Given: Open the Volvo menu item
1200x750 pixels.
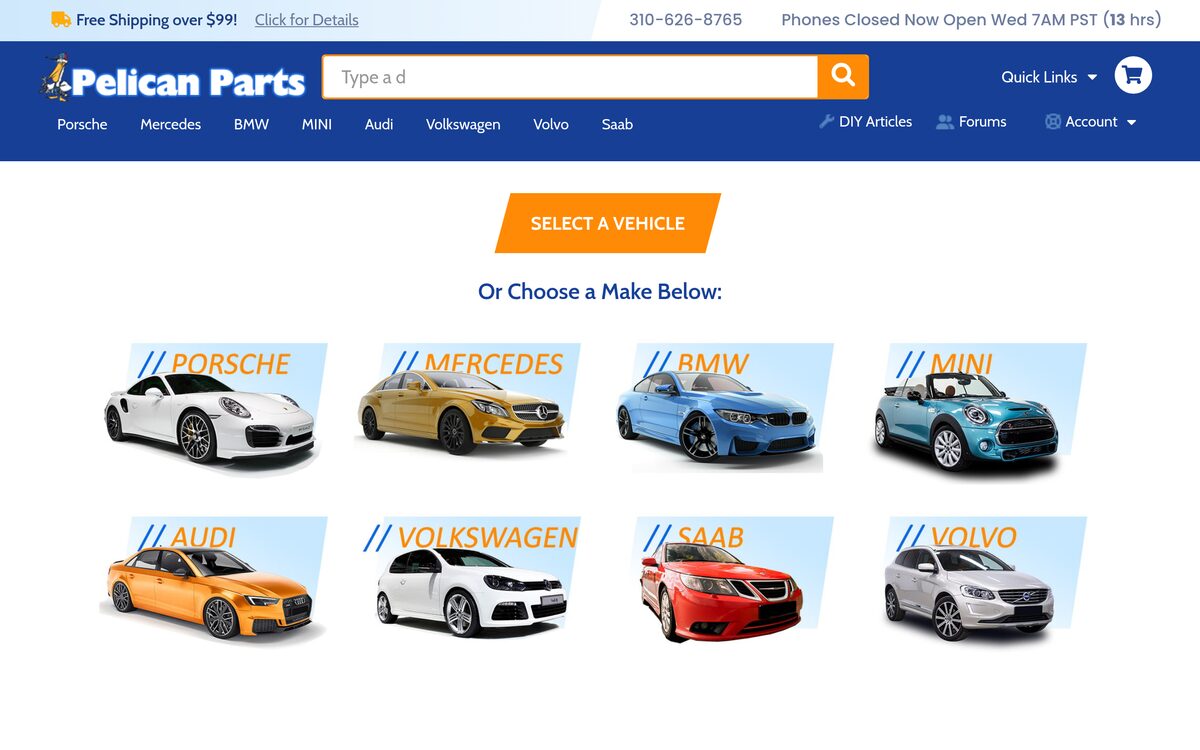Looking at the screenshot, I should 551,124.
